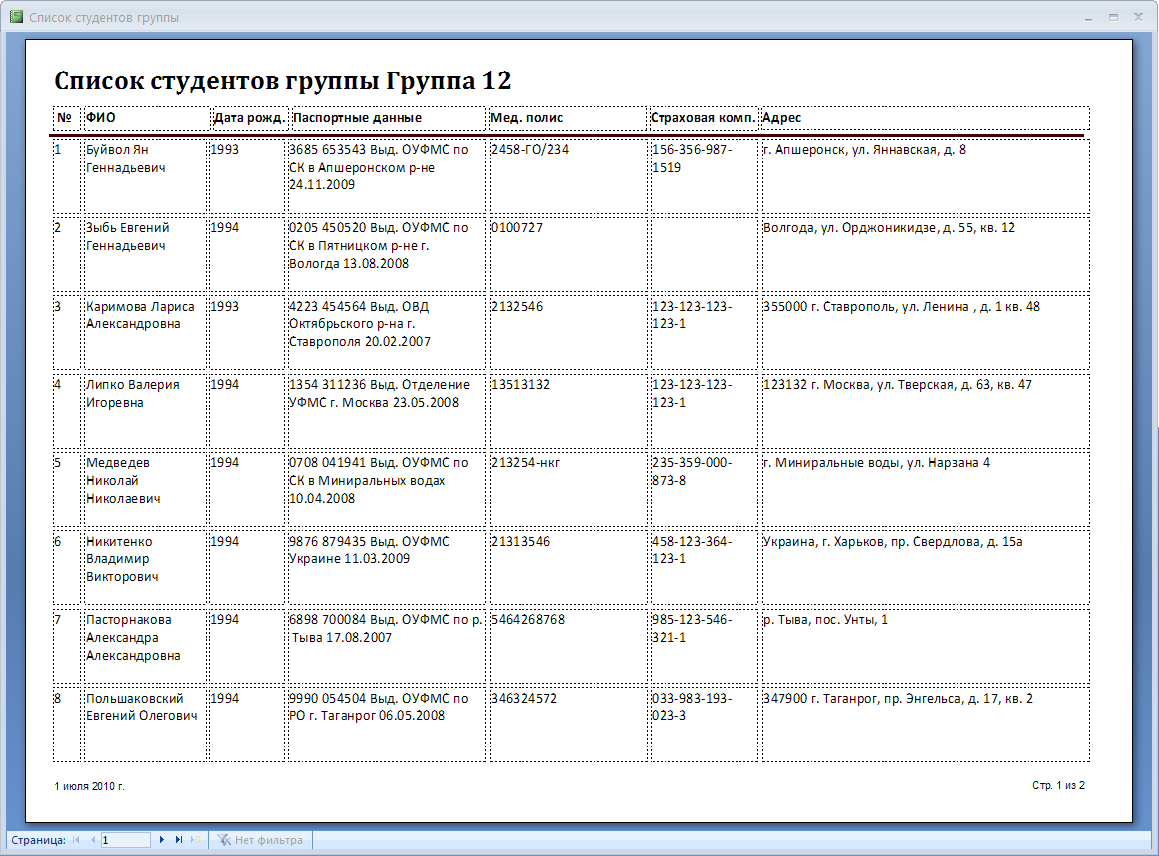
Task: Click the 'Мед. полис' column header
Action: pos(527,118)
